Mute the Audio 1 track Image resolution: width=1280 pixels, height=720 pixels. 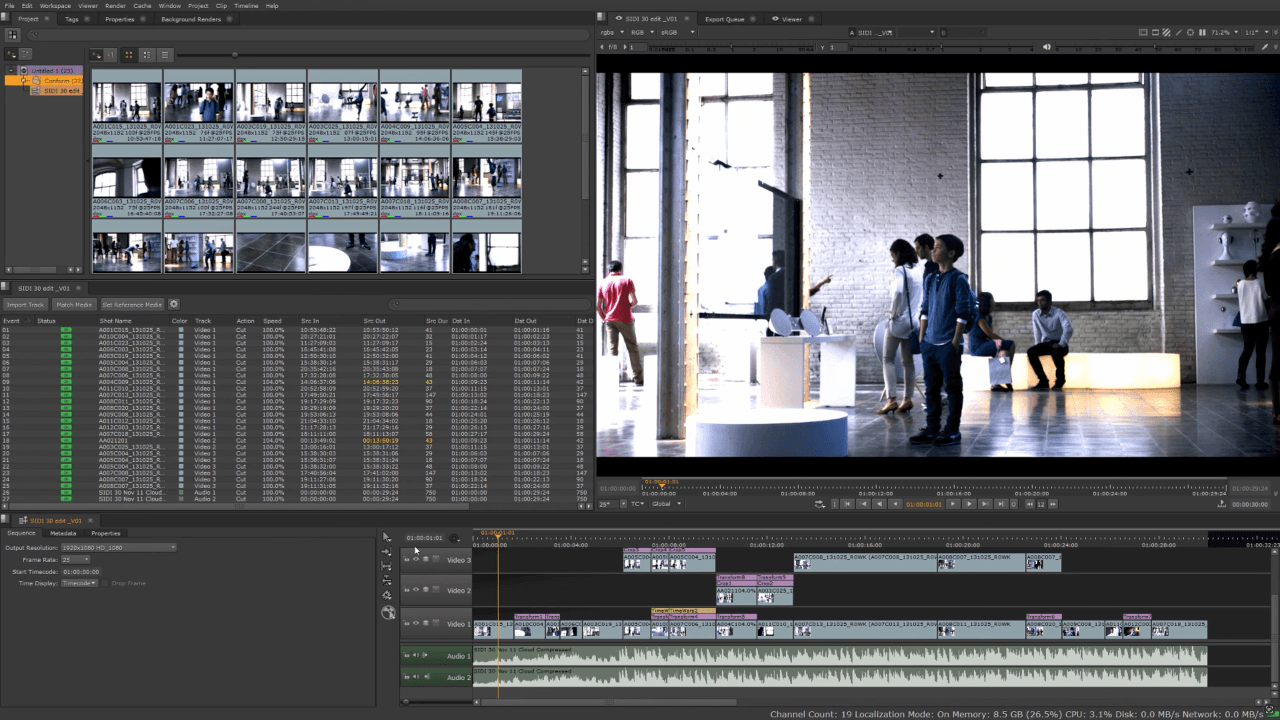pyautogui.click(x=416, y=656)
